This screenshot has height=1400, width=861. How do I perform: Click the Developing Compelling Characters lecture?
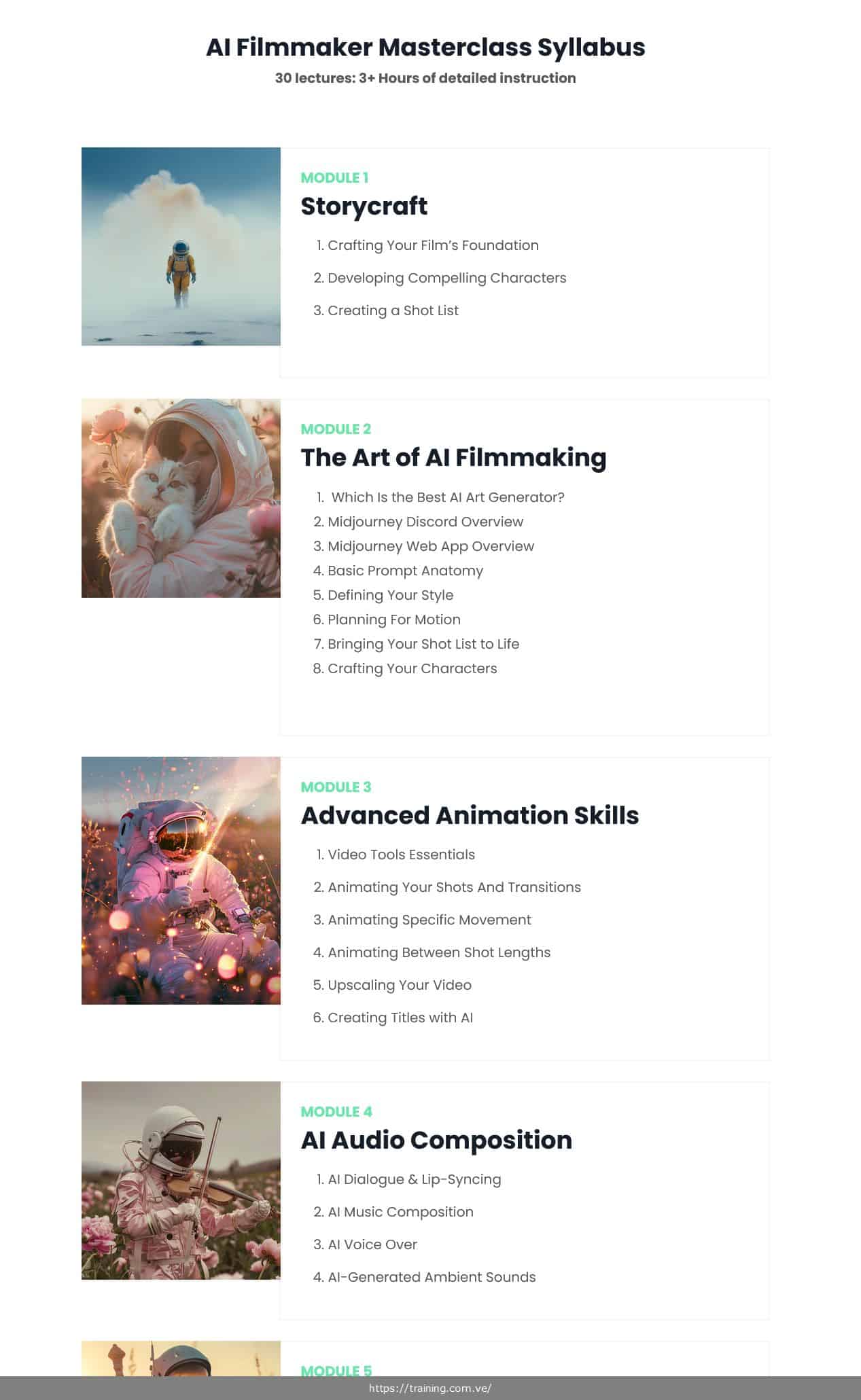(446, 278)
